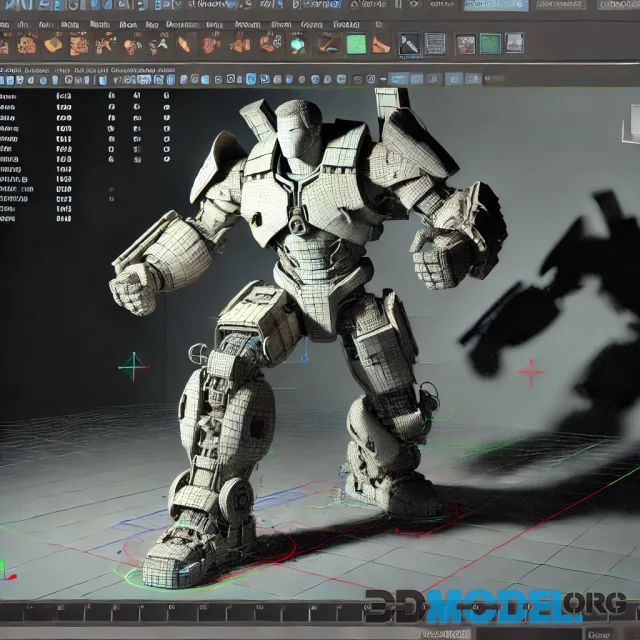The height and width of the screenshot is (640, 640).
Task: Select the orange bowl-shaped shelf icon
Action: coord(53,44)
